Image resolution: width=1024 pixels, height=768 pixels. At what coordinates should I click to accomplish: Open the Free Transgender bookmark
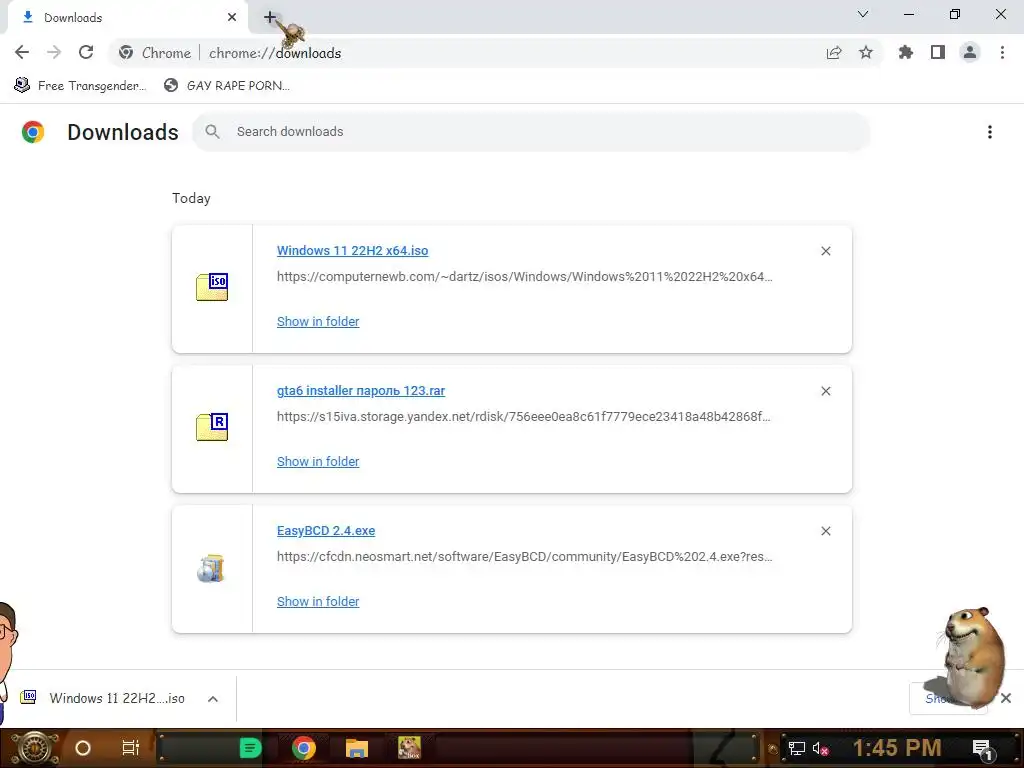point(80,86)
